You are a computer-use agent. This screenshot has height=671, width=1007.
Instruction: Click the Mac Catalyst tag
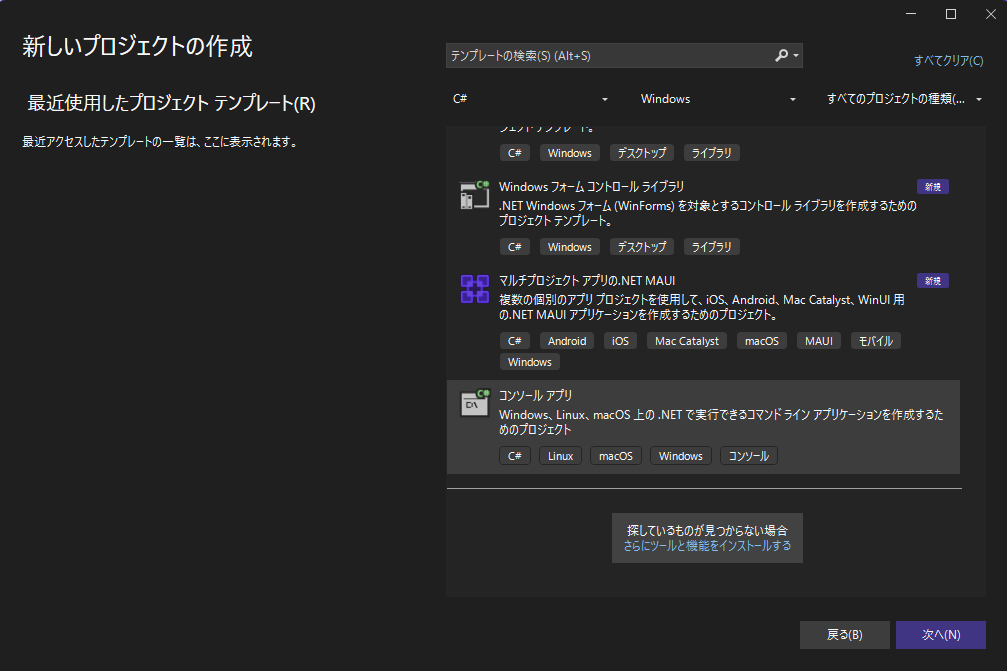tap(686, 340)
